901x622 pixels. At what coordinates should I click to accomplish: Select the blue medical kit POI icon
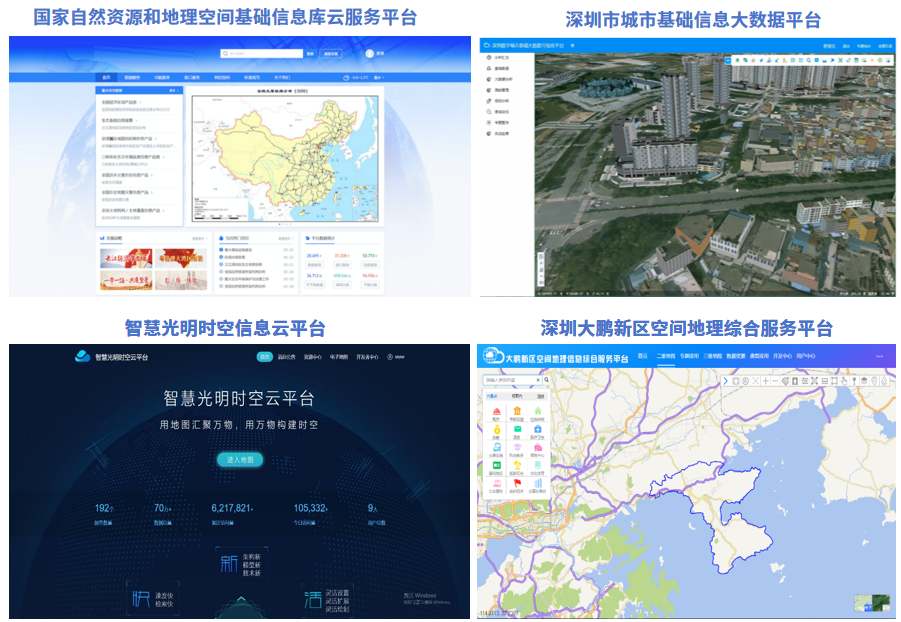[537, 430]
